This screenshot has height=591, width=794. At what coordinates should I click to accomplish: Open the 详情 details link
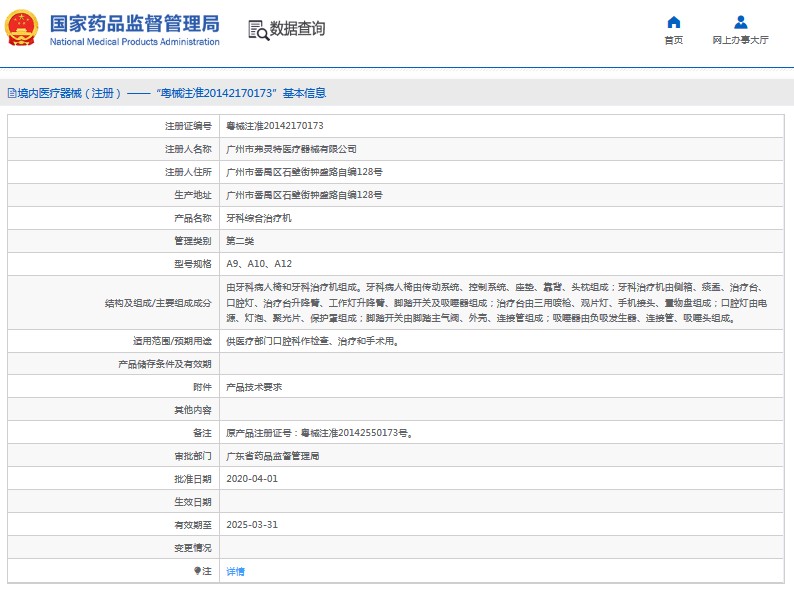(235, 571)
